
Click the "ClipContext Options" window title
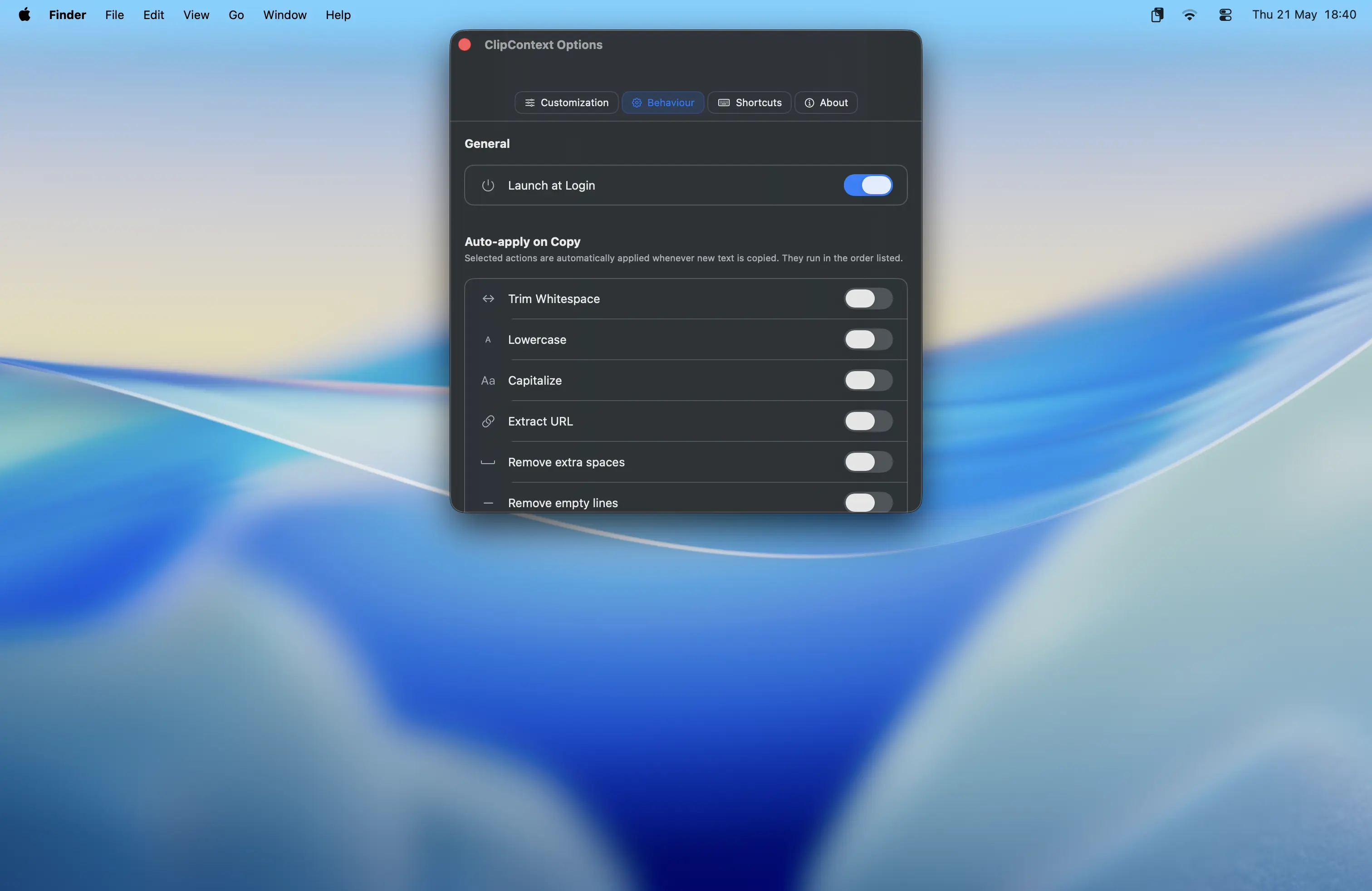pyautogui.click(x=543, y=45)
